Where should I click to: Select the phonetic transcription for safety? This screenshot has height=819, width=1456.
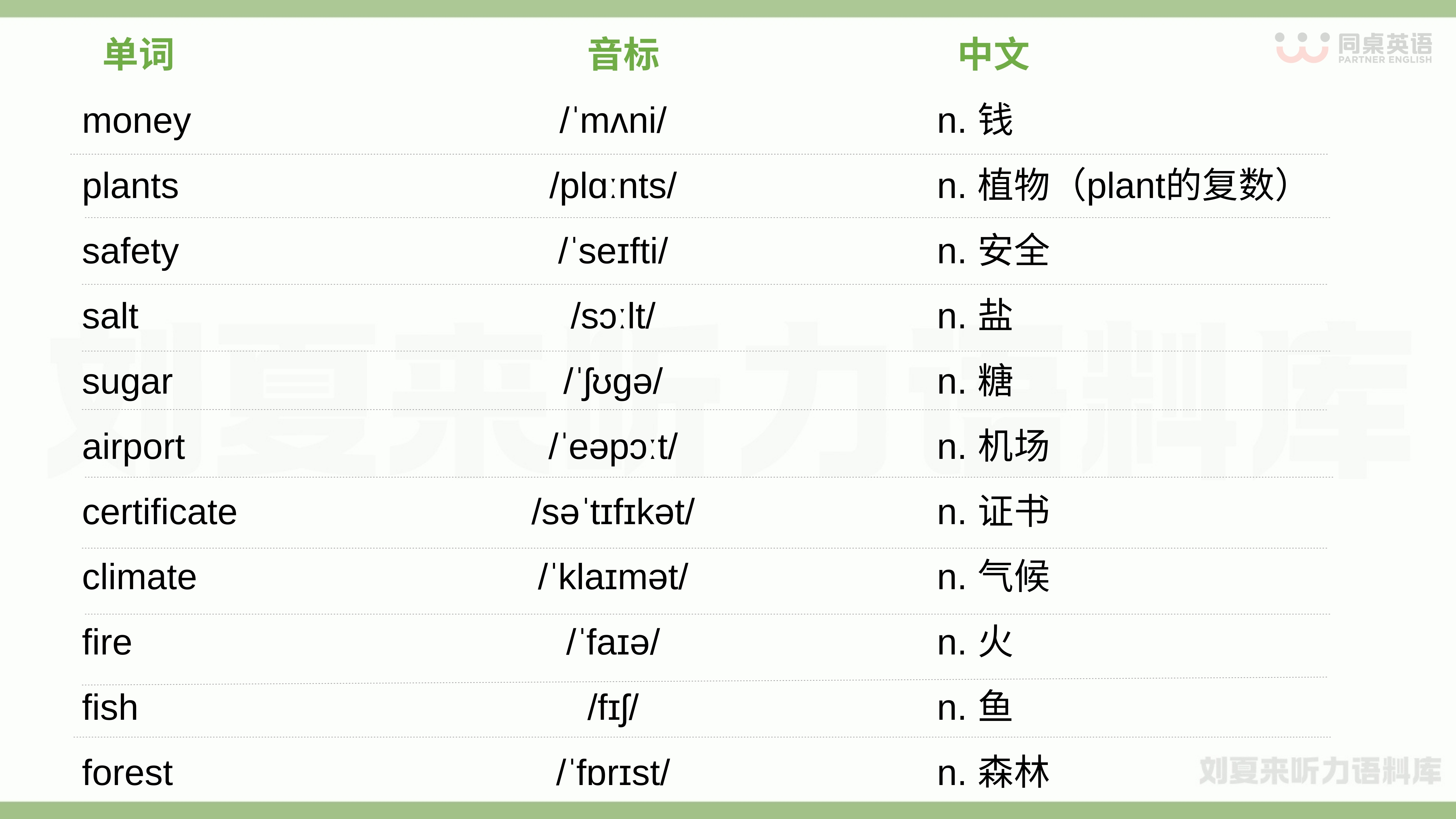click(x=613, y=251)
